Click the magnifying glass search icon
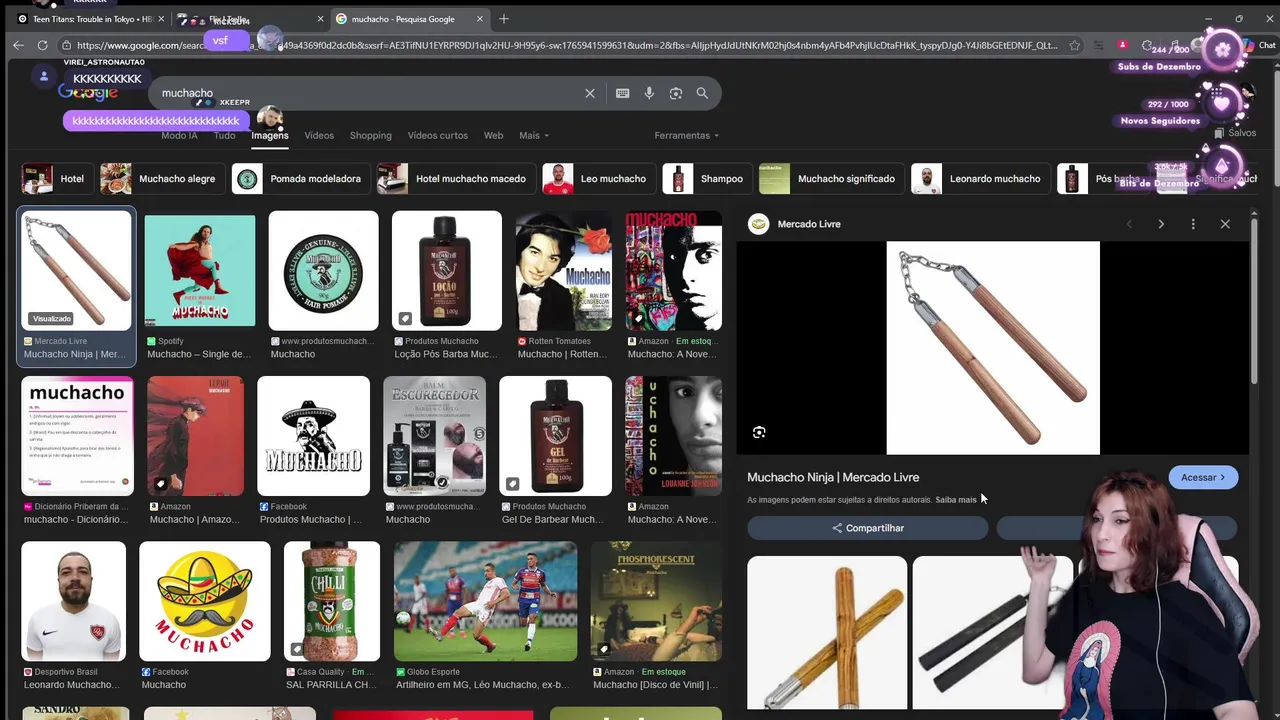 (702, 93)
